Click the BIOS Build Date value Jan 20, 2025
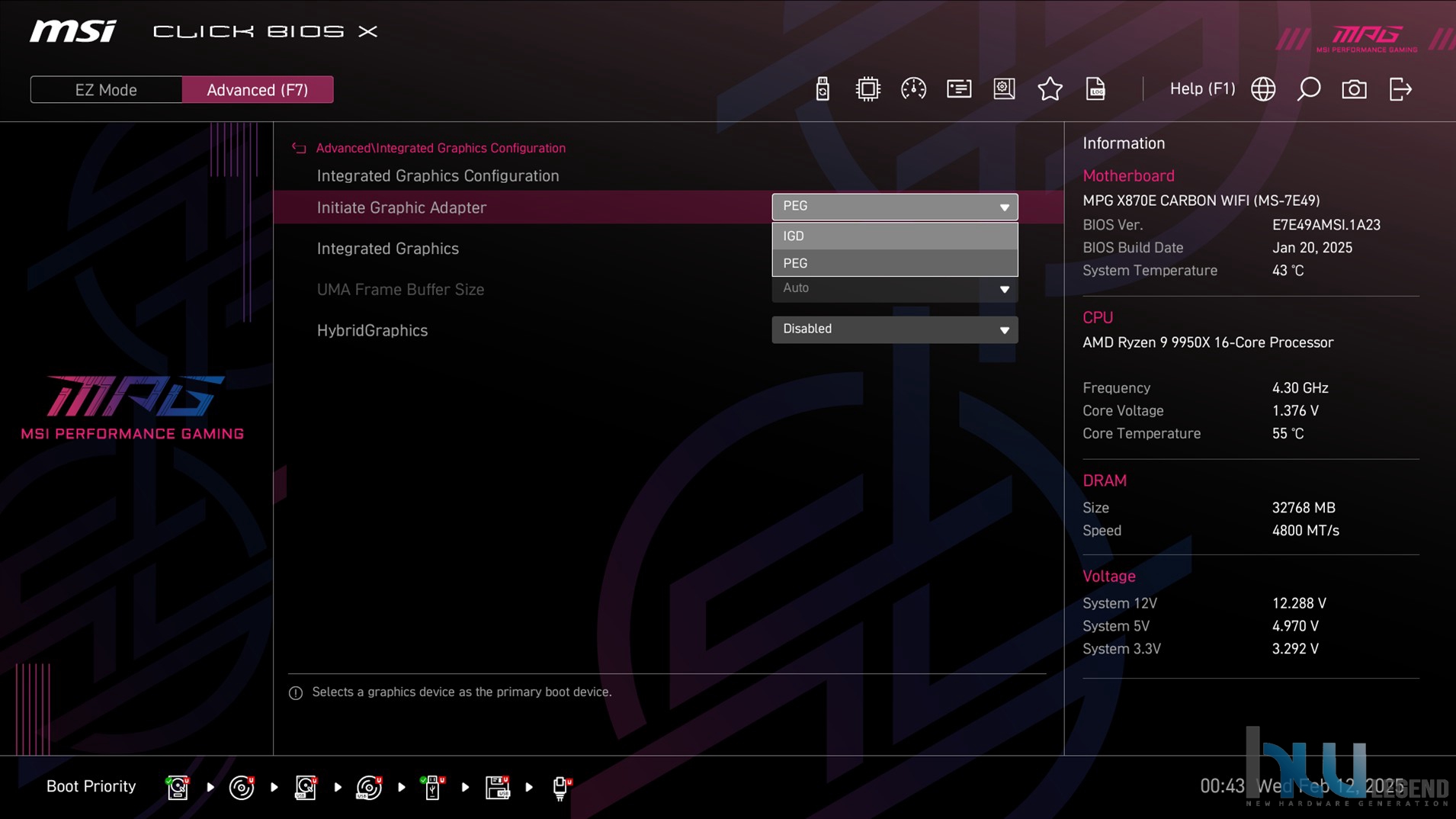Viewport: 1456px width, 819px height. point(1312,248)
